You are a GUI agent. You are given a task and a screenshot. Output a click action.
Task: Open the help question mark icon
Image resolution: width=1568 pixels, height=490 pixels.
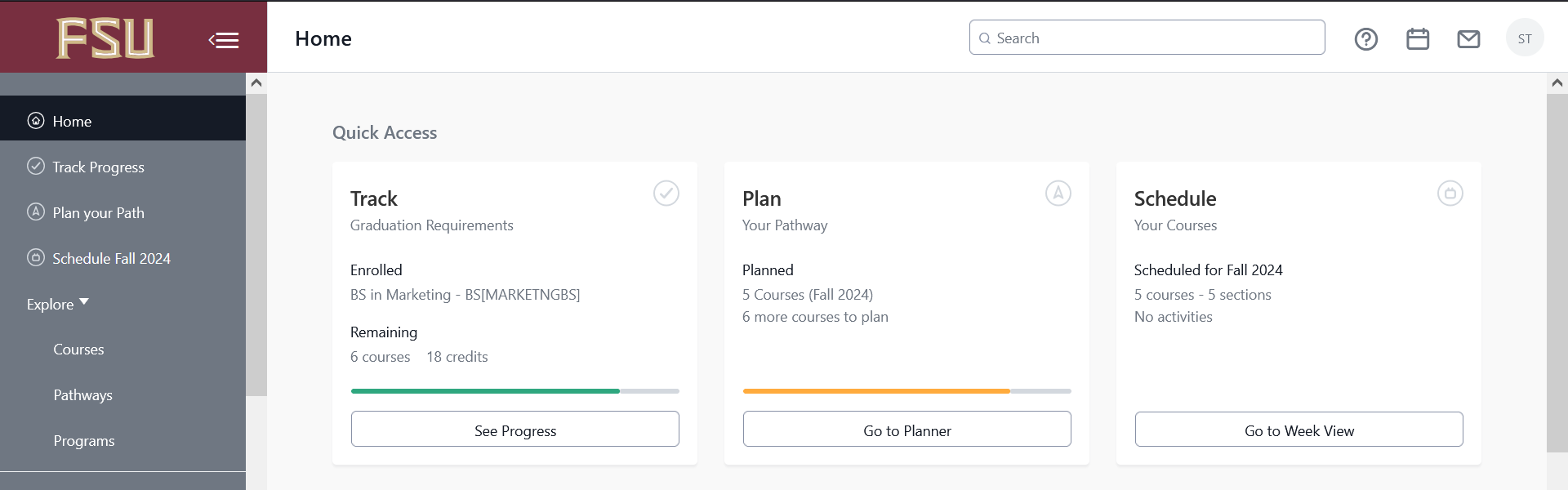pyautogui.click(x=1365, y=38)
